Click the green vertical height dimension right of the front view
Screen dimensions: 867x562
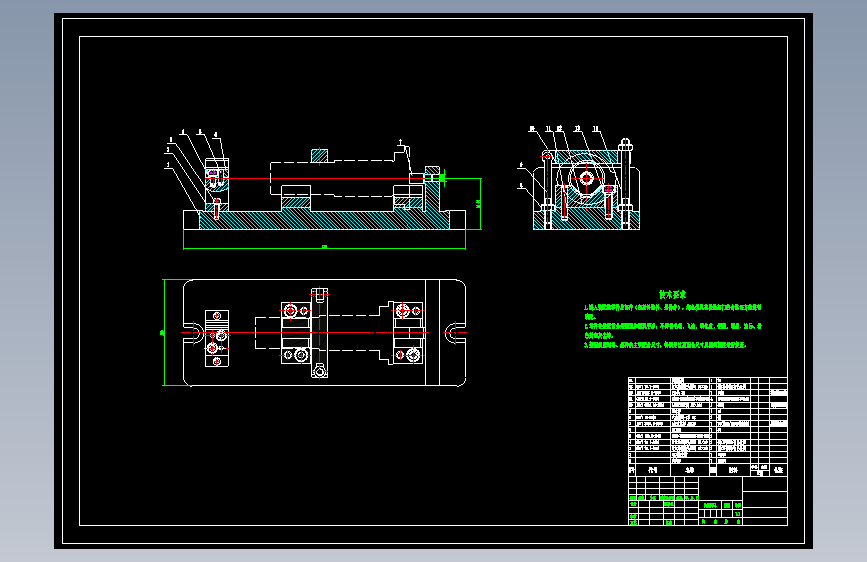pos(479,204)
